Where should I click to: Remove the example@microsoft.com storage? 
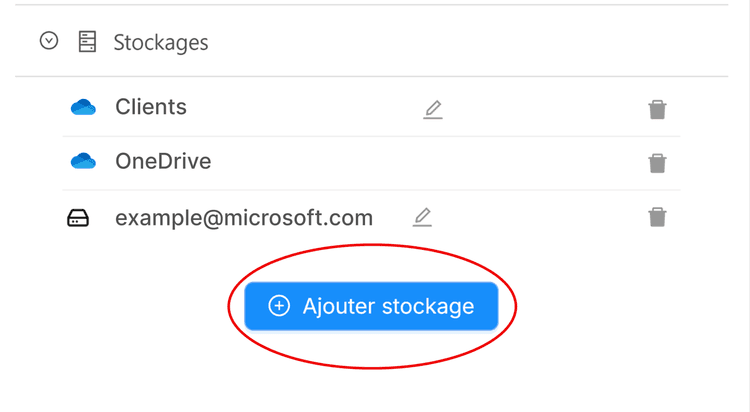657,217
